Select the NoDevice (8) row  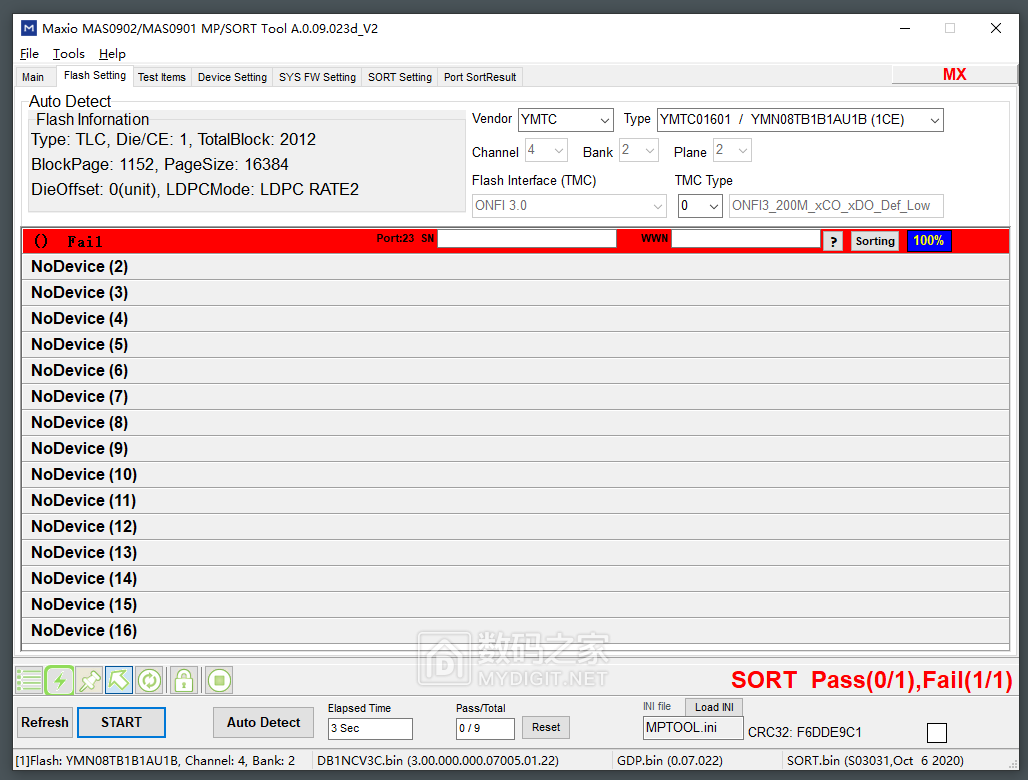click(x=515, y=423)
